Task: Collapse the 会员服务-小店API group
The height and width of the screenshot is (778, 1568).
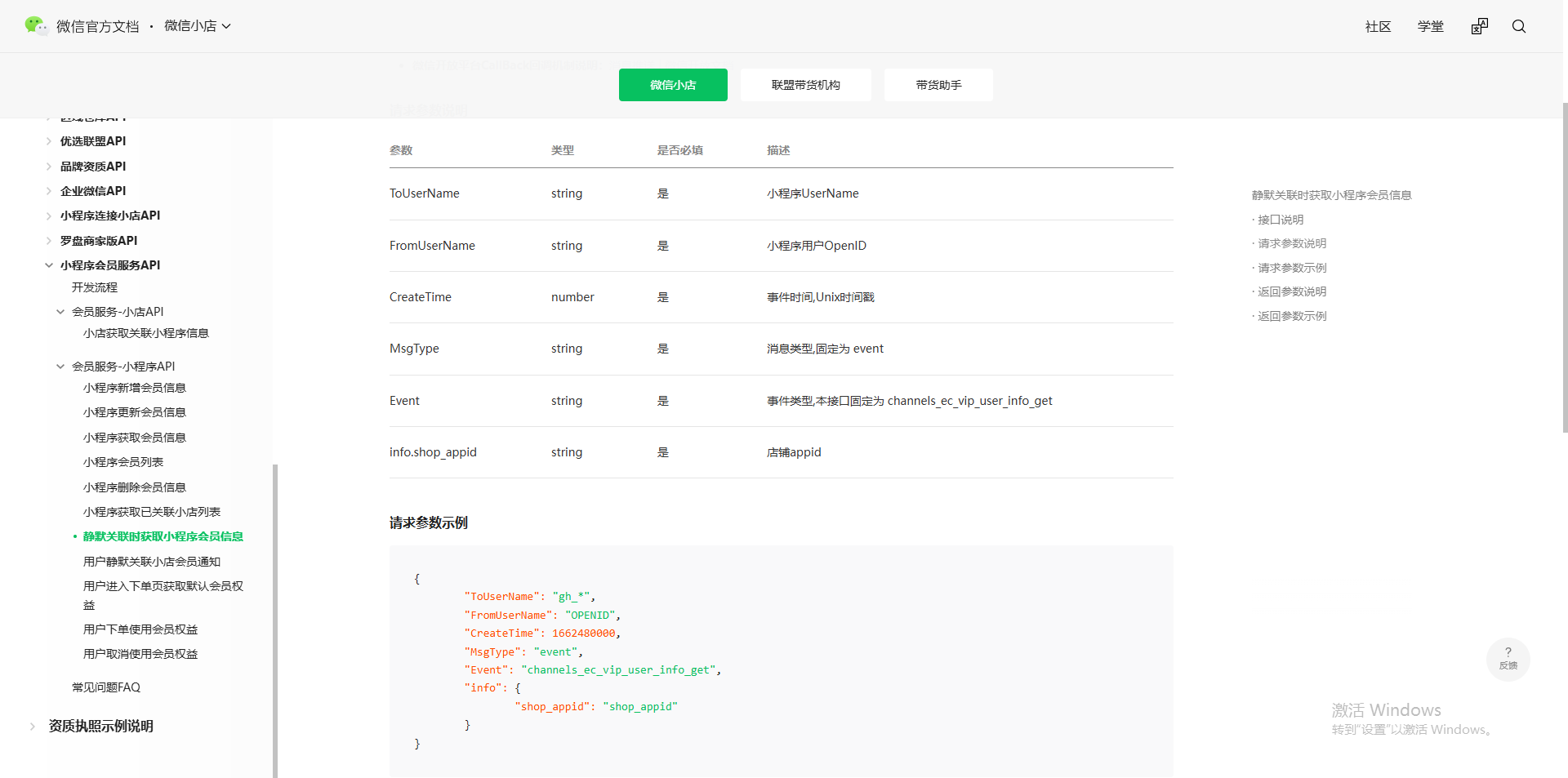Action: pyautogui.click(x=60, y=312)
